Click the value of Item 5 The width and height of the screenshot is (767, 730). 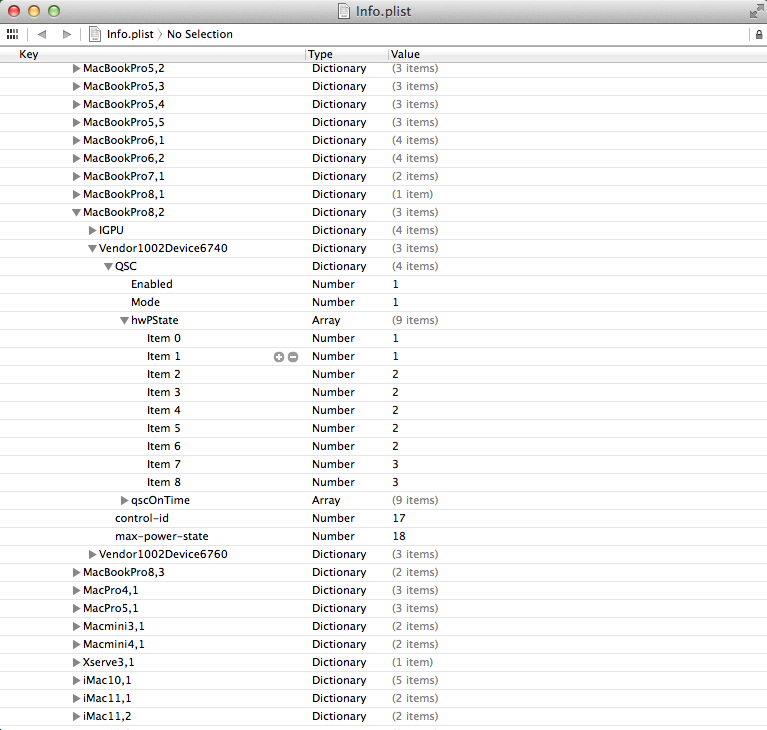(x=395, y=429)
